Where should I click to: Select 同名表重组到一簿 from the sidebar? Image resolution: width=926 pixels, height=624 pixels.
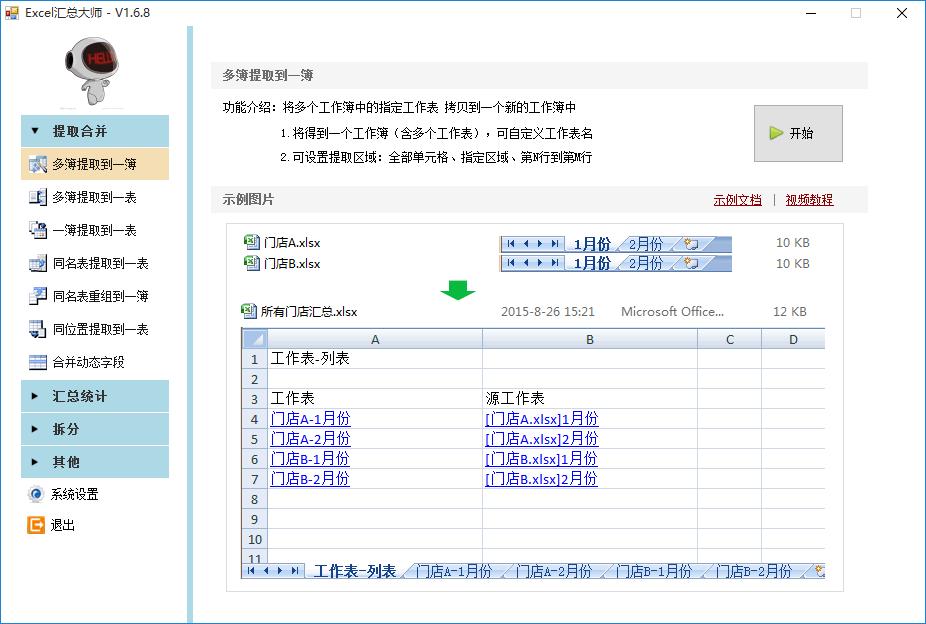(x=95, y=296)
